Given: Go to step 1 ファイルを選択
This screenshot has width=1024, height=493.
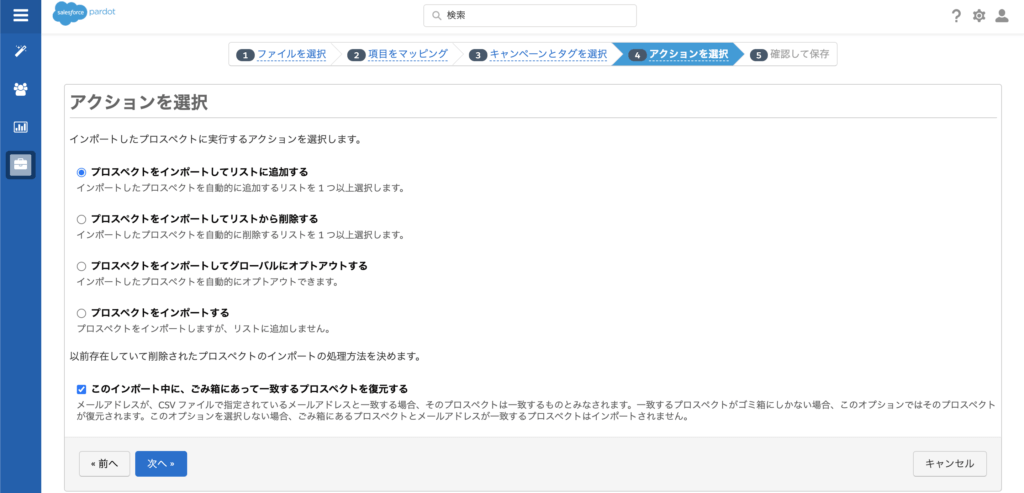Looking at the screenshot, I should click(x=282, y=55).
